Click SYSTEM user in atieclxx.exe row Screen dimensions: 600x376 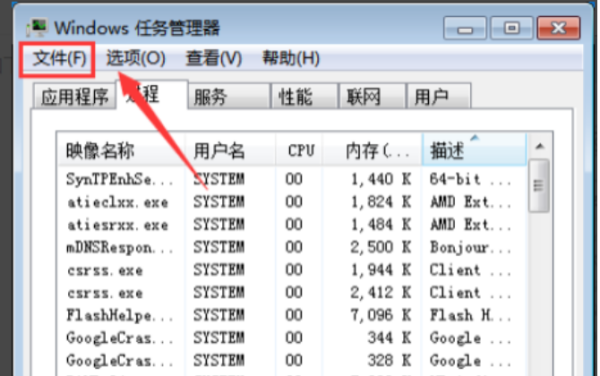coord(218,202)
